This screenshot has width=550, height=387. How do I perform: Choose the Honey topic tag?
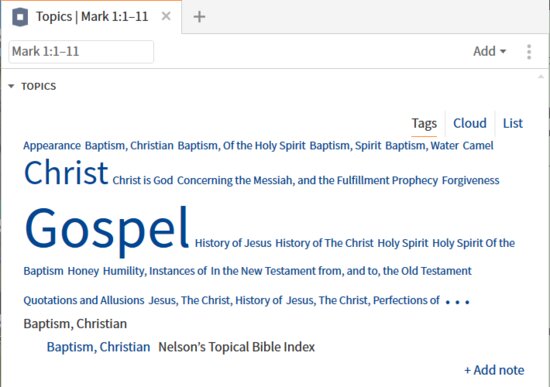point(83,271)
